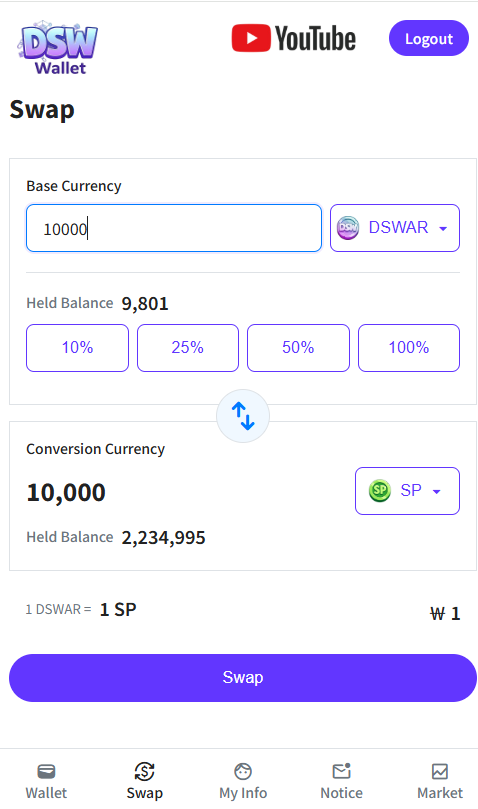Image resolution: width=478 pixels, height=809 pixels.
Task: Focus the base currency amount field
Action: click(x=174, y=228)
